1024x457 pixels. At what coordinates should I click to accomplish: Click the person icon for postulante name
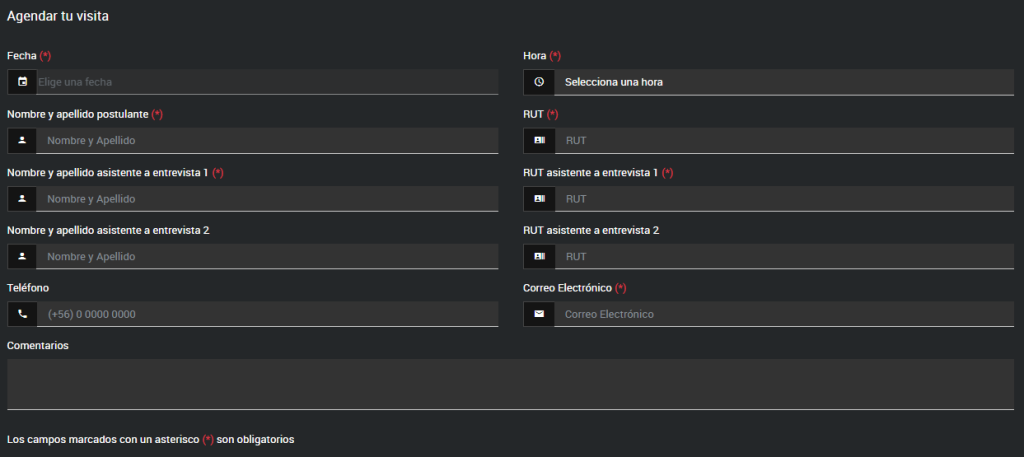tap(22, 140)
